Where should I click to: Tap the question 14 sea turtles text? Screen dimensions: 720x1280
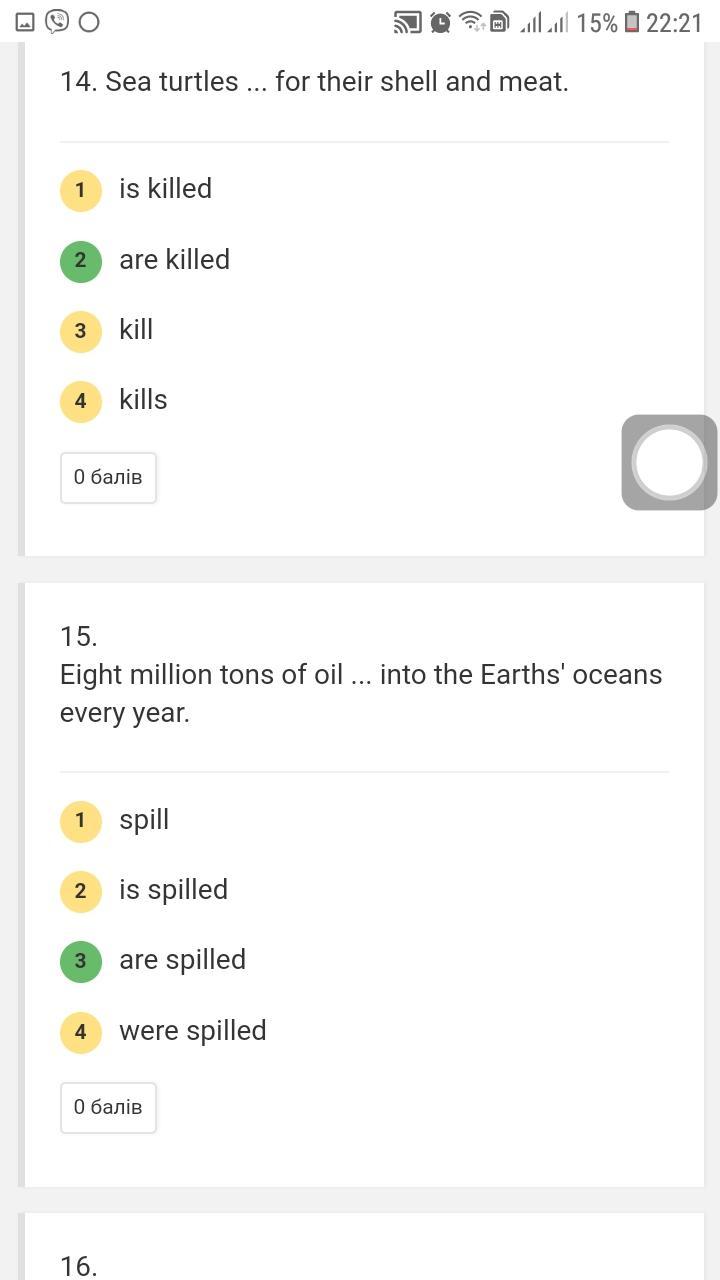pyautogui.click(x=314, y=82)
